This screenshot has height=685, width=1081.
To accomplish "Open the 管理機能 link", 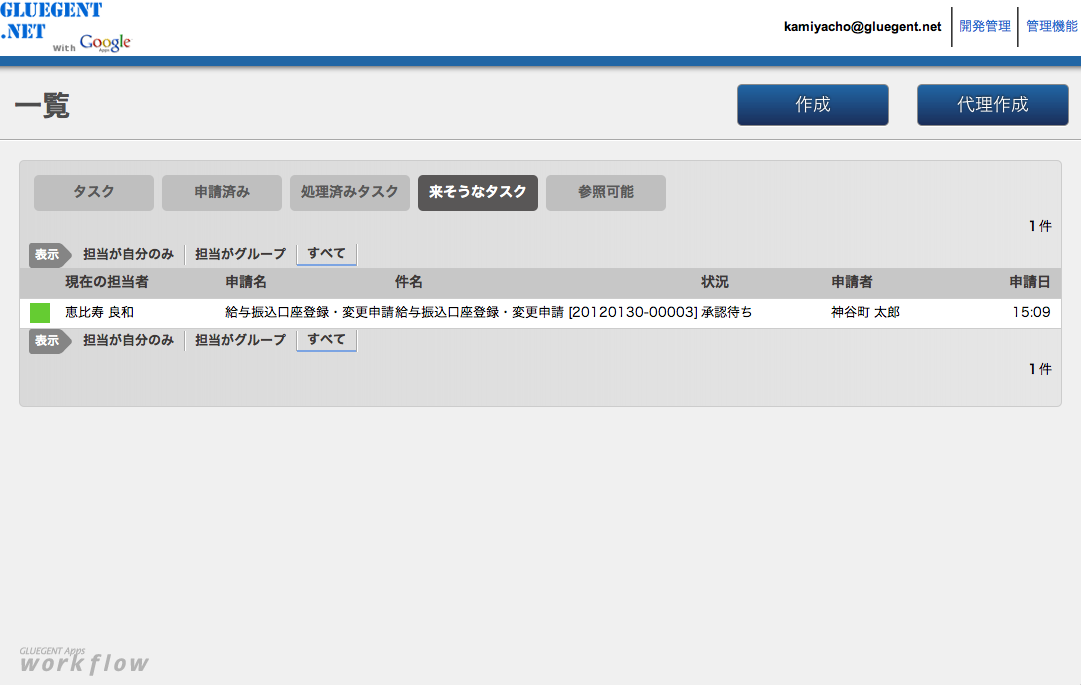I will (1051, 26).
